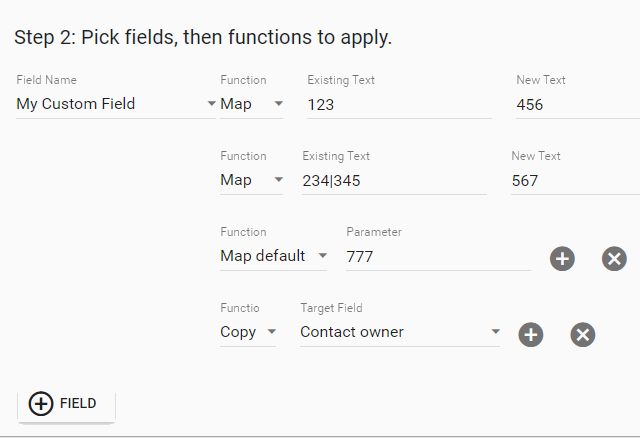
Task: Click the New Text field containing 456
Action: (x=578, y=105)
